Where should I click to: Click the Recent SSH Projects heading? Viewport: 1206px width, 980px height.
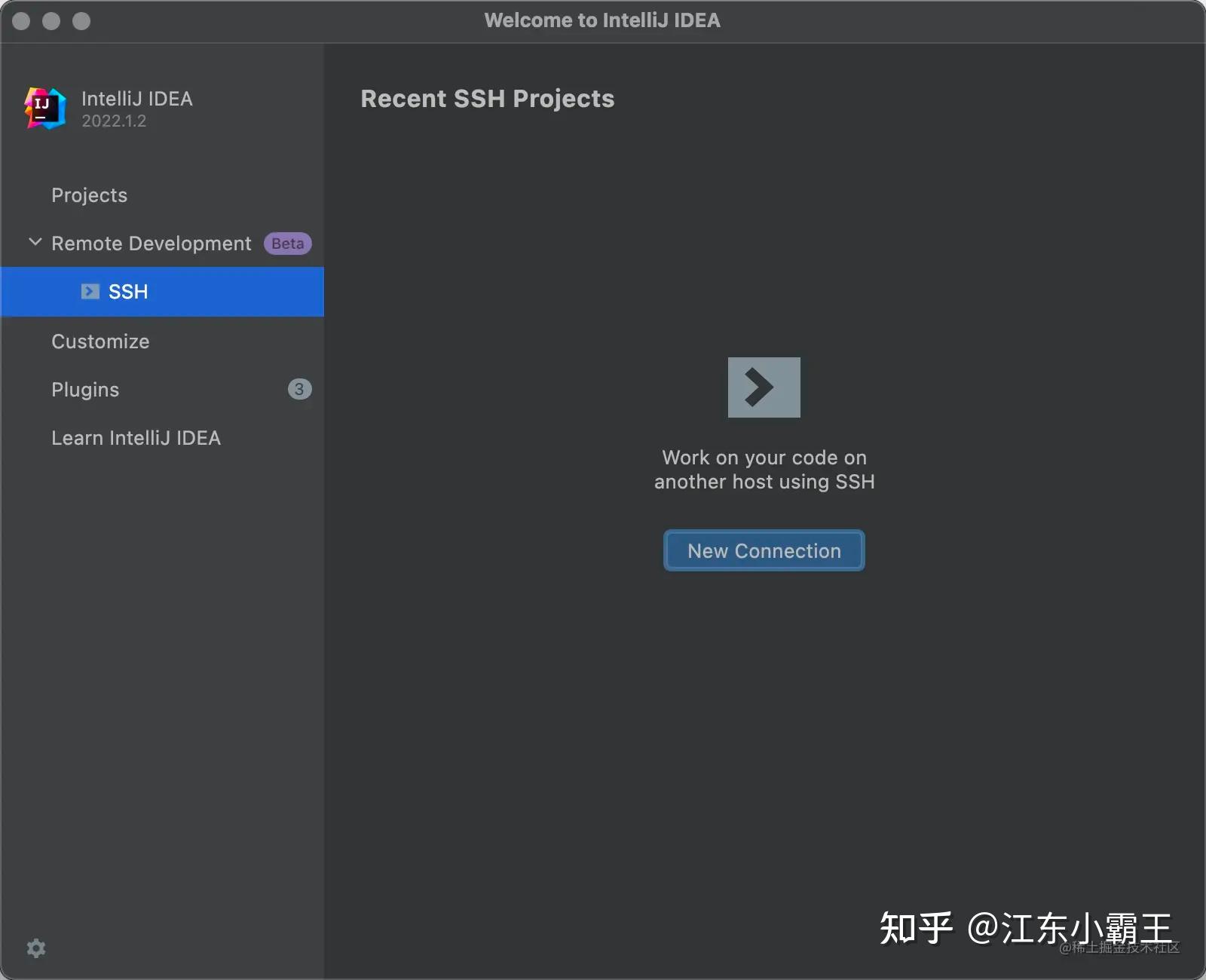[487, 99]
